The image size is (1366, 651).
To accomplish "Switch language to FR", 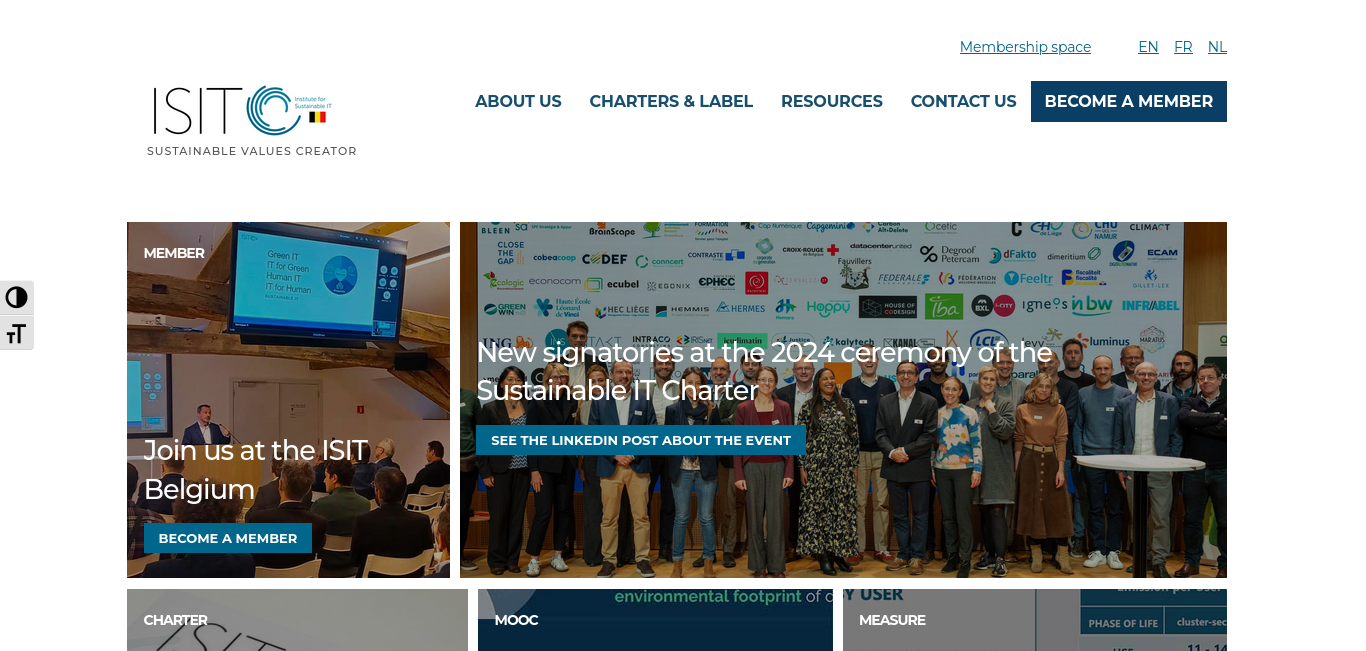I will [1183, 47].
